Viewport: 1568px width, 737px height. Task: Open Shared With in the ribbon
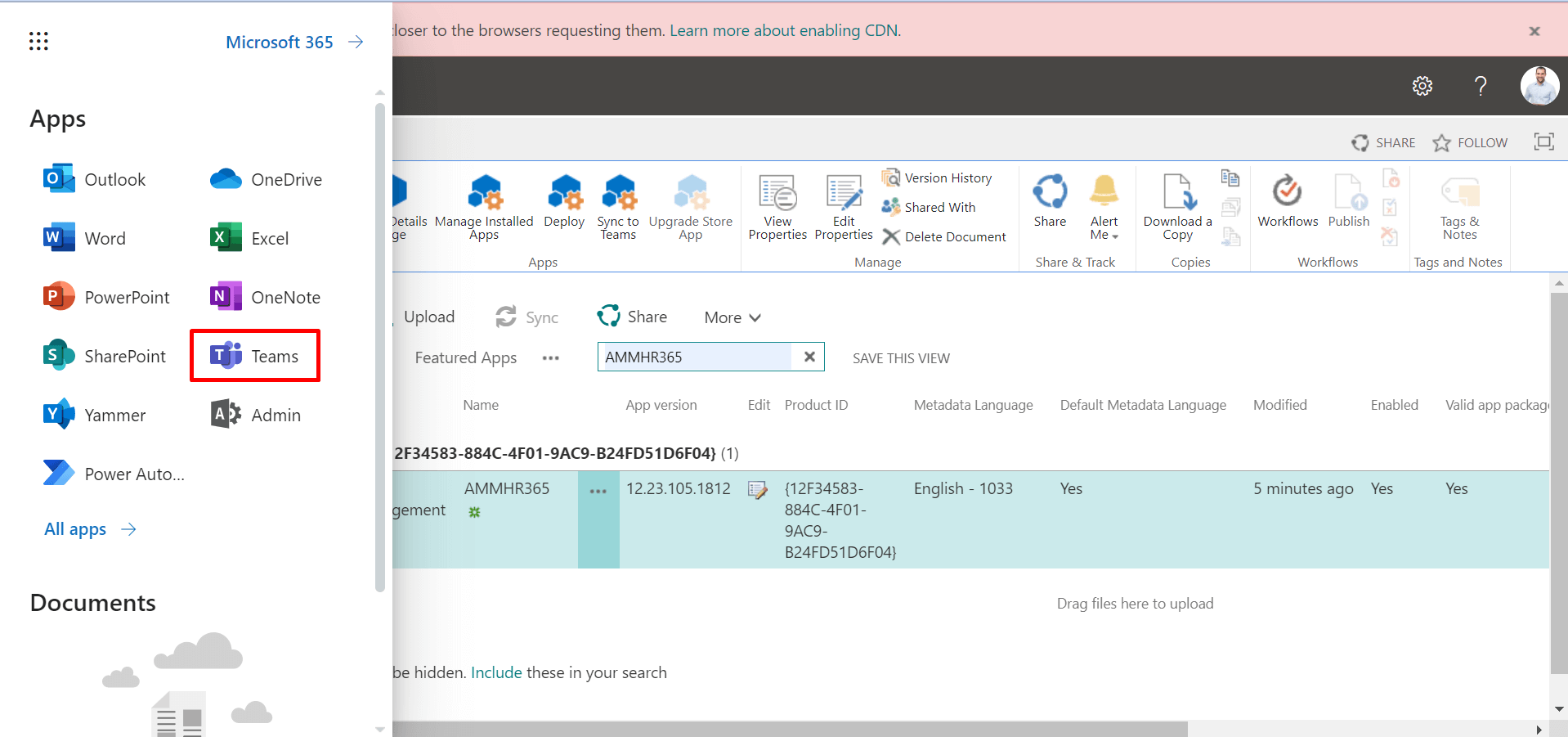[x=929, y=207]
